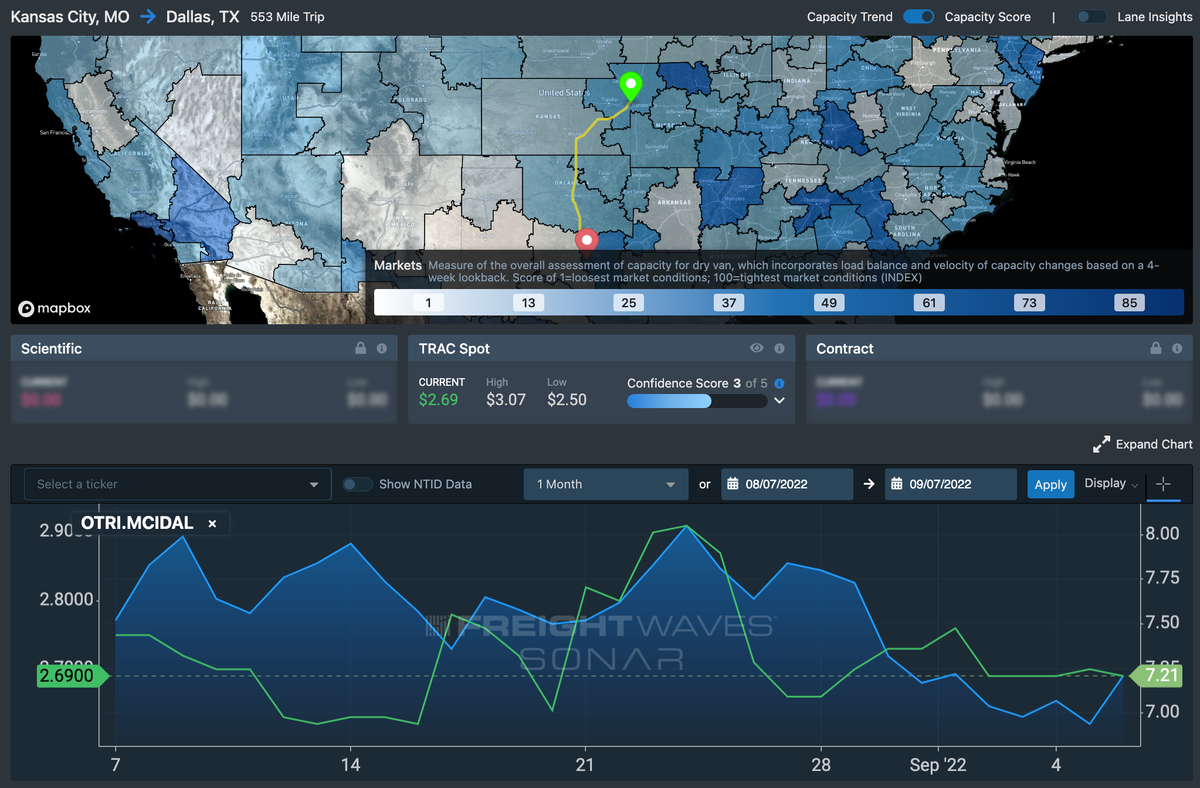
Task: Remove the OTRI.MCIDAL ticker with its X
Action: 212,523
